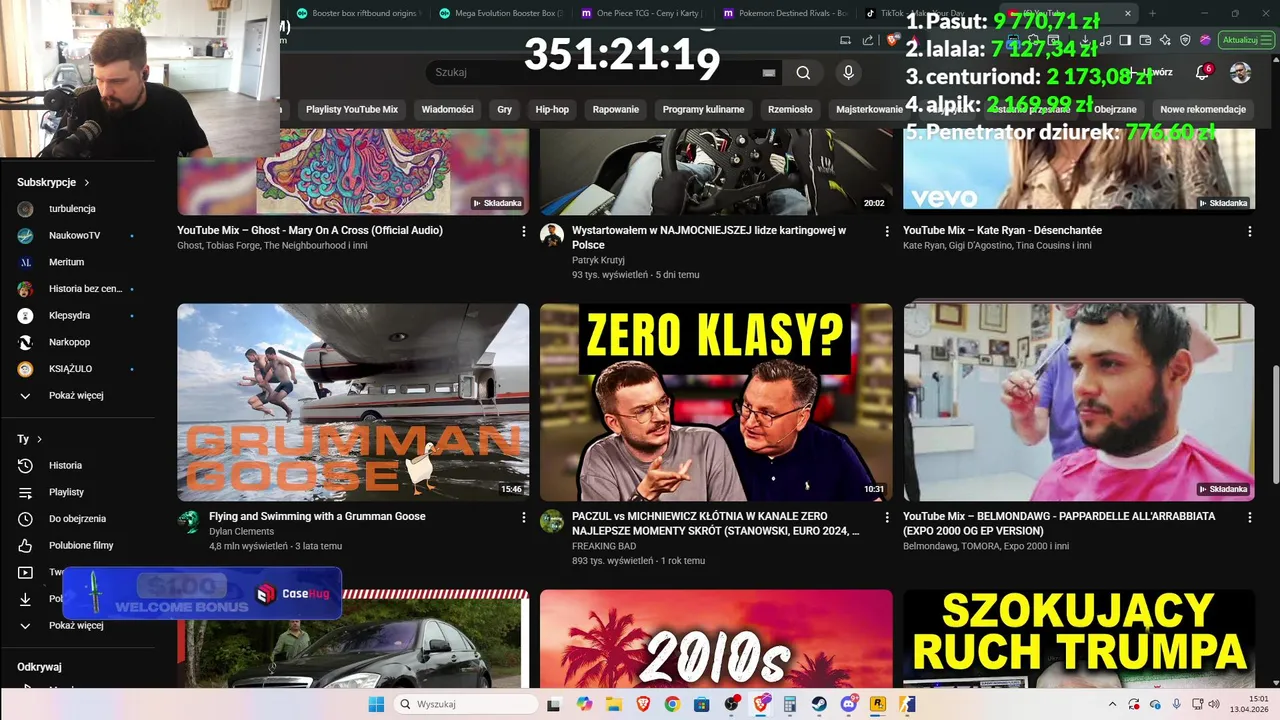The image size is (1280, 720).
Task: Open Playlisty in the sidebar
Action: click(66, 492)
